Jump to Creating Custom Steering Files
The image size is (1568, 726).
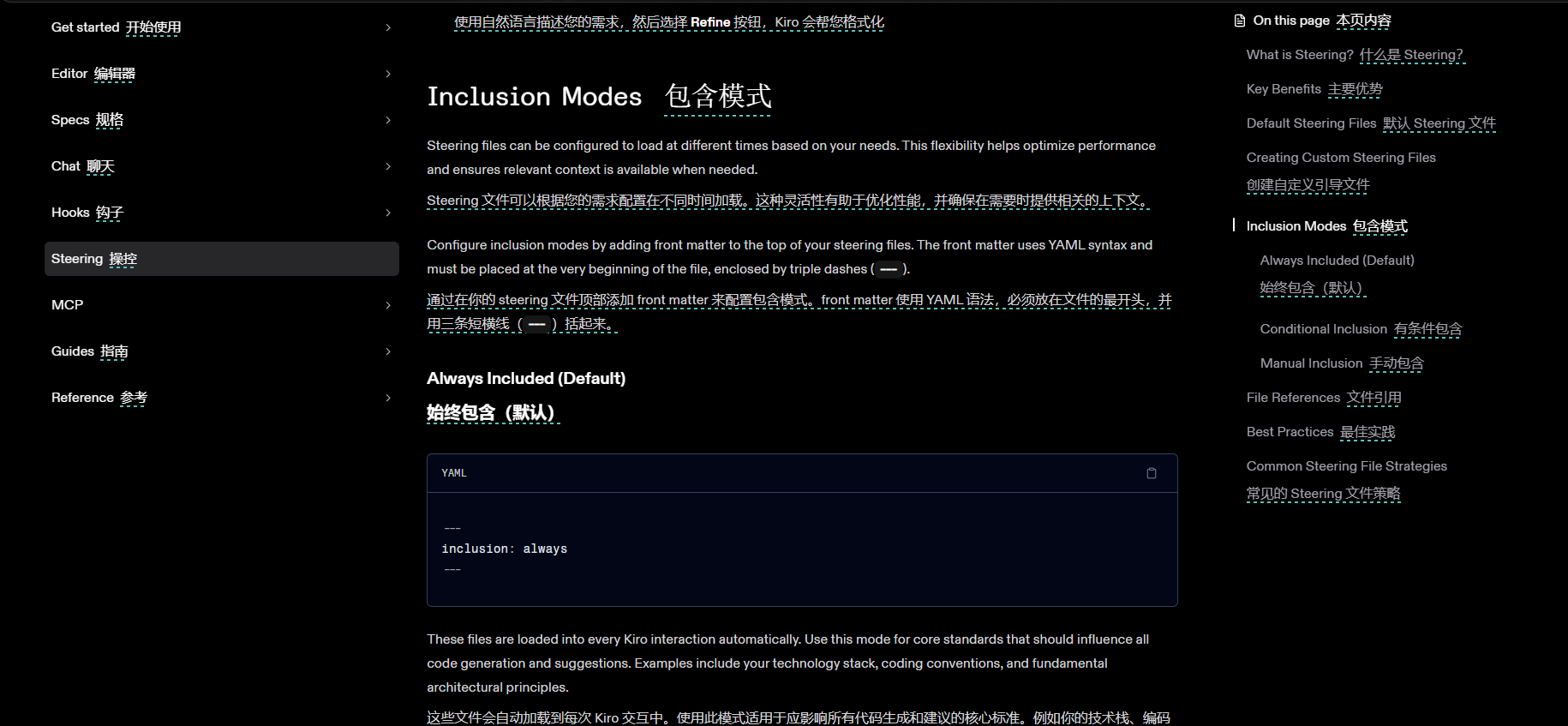(x=1341, y=171)
